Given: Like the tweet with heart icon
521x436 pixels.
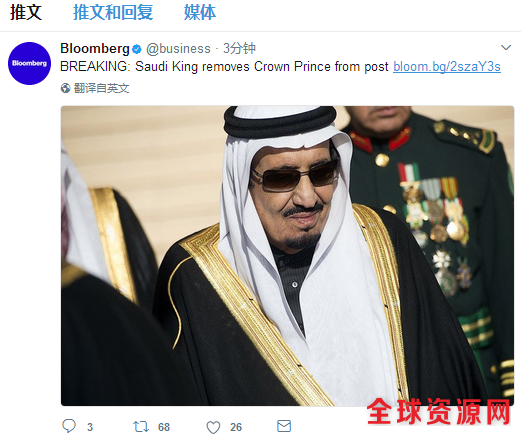Looking at the screenshot, I should click(x=213, y=427).
